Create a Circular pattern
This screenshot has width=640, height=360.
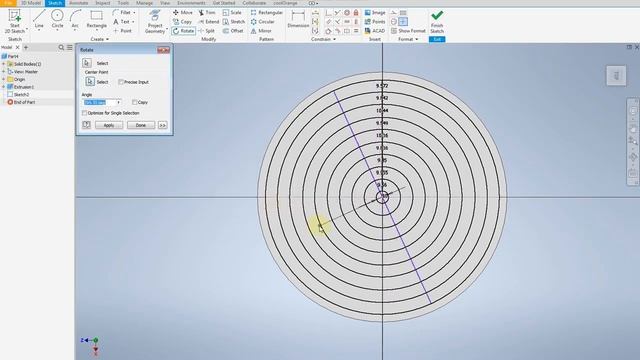click(262, 22)
